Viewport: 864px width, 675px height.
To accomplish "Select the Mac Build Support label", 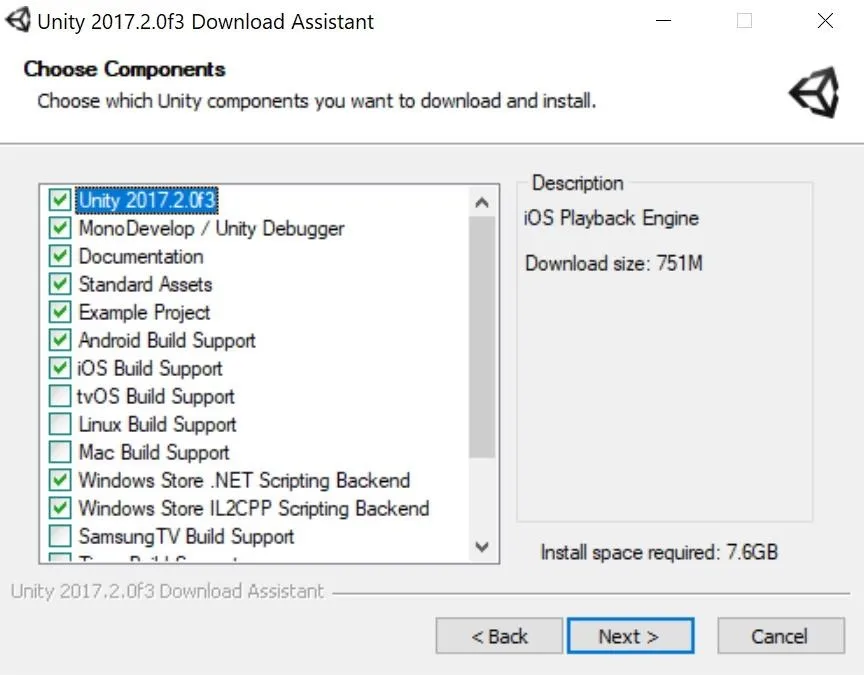I will 154,452.
